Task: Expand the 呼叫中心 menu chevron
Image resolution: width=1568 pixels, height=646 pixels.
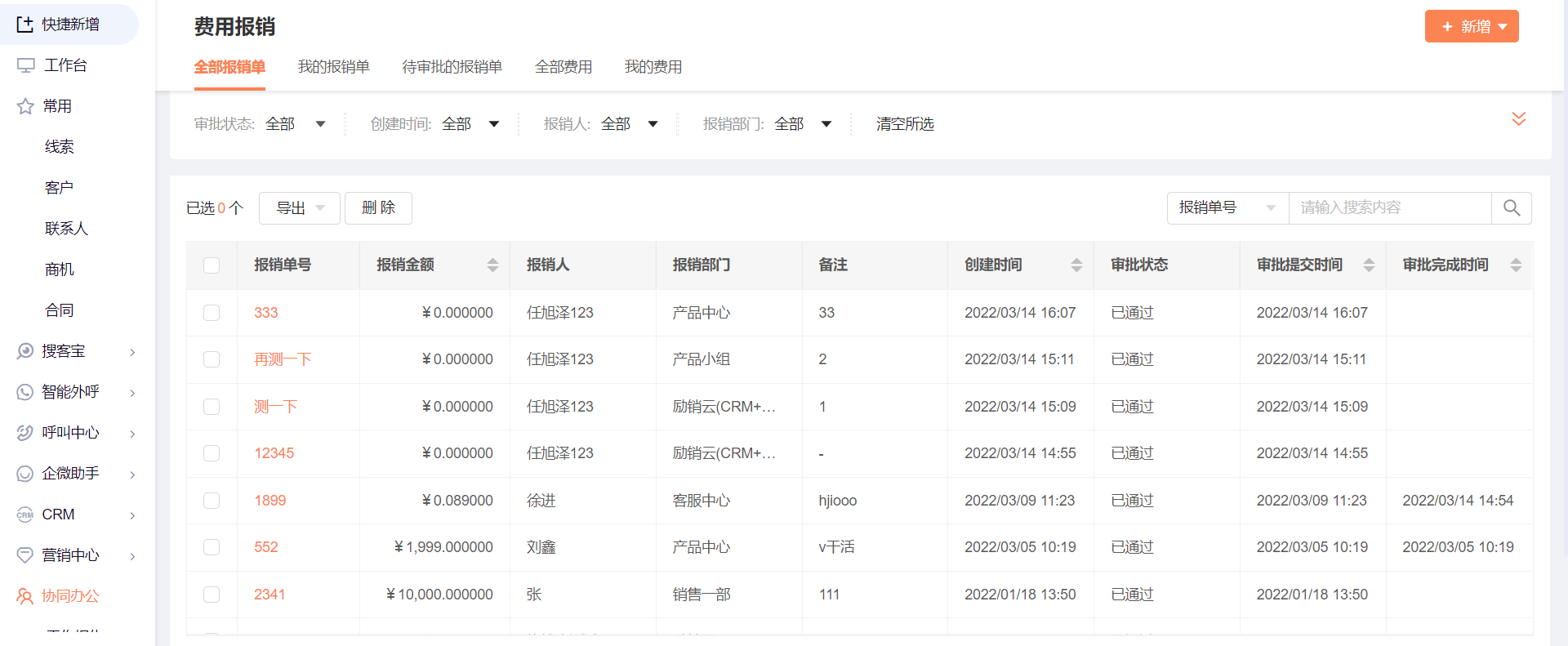Action: 132,434
